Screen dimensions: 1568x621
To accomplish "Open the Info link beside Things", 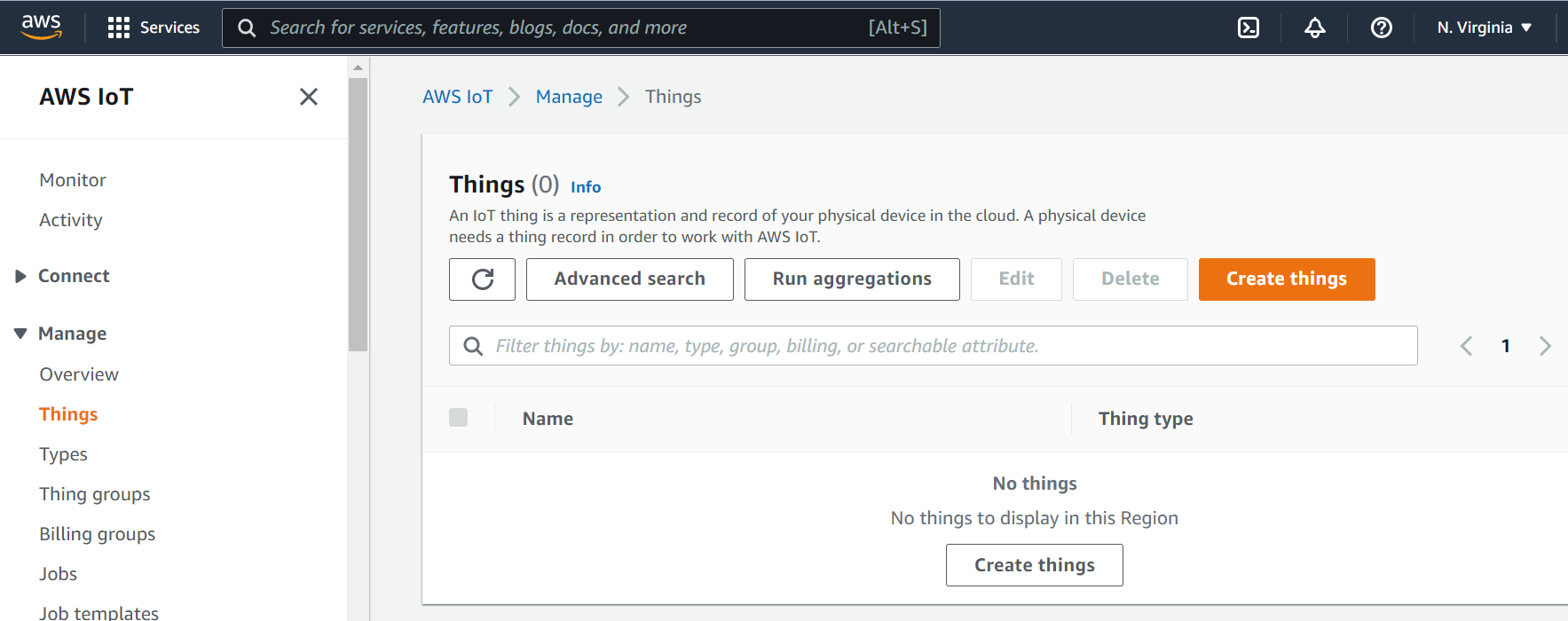I will click(586, 187).
